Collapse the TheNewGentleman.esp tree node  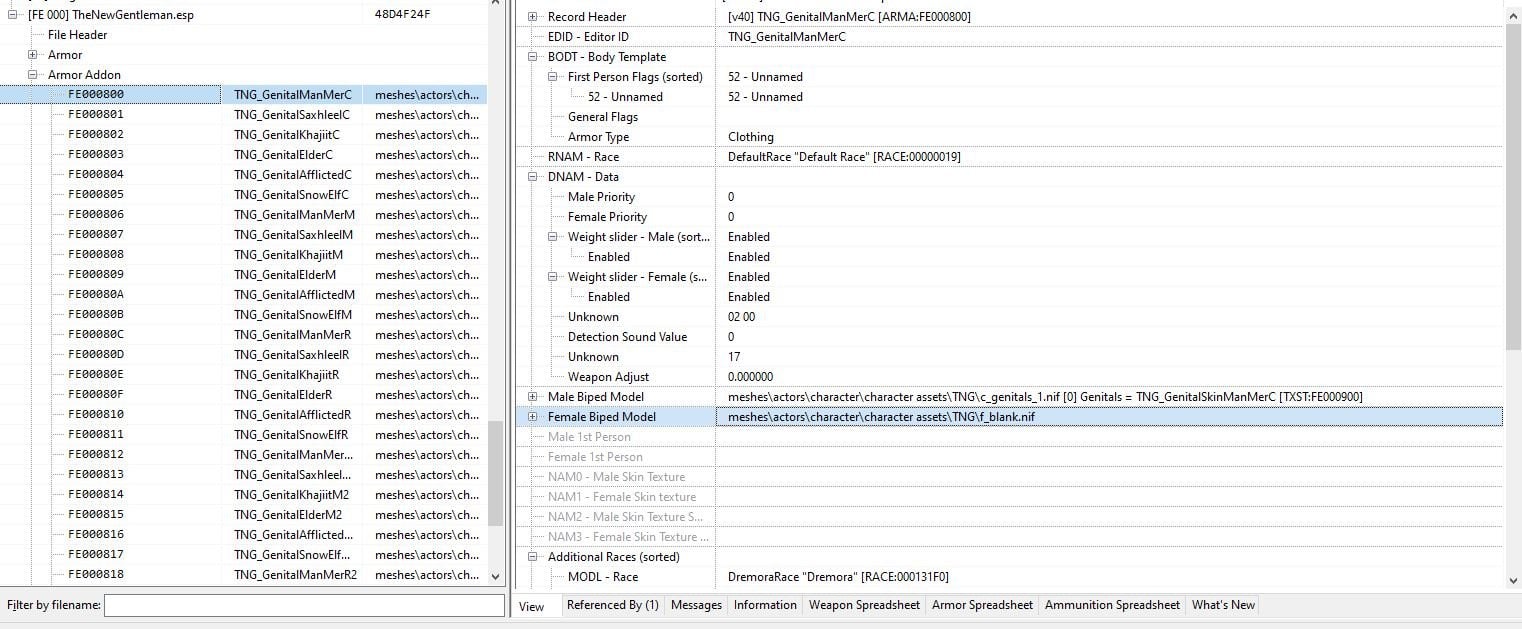[x=13, y=15]
